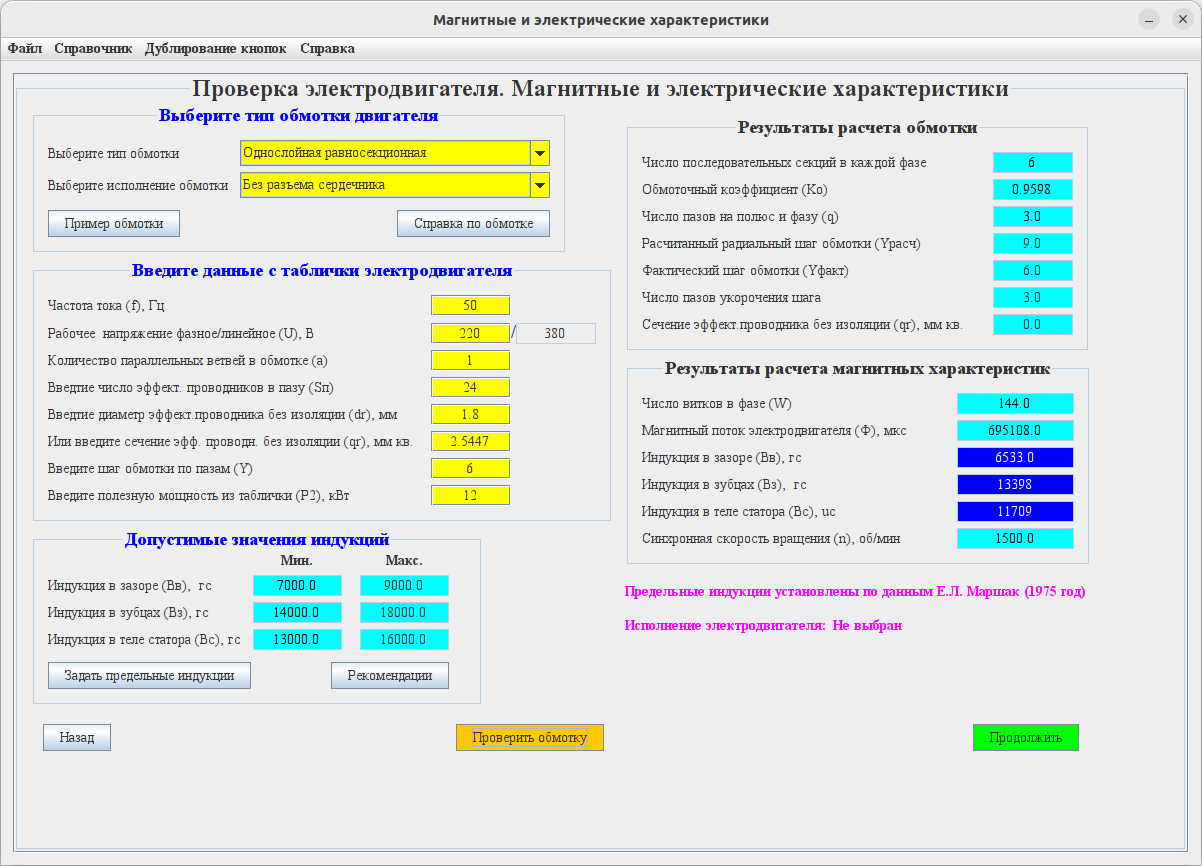The height and width of the screenshot is (866, 1202).
Task: Open Справка по обмотке help
Action: [473, 223]
